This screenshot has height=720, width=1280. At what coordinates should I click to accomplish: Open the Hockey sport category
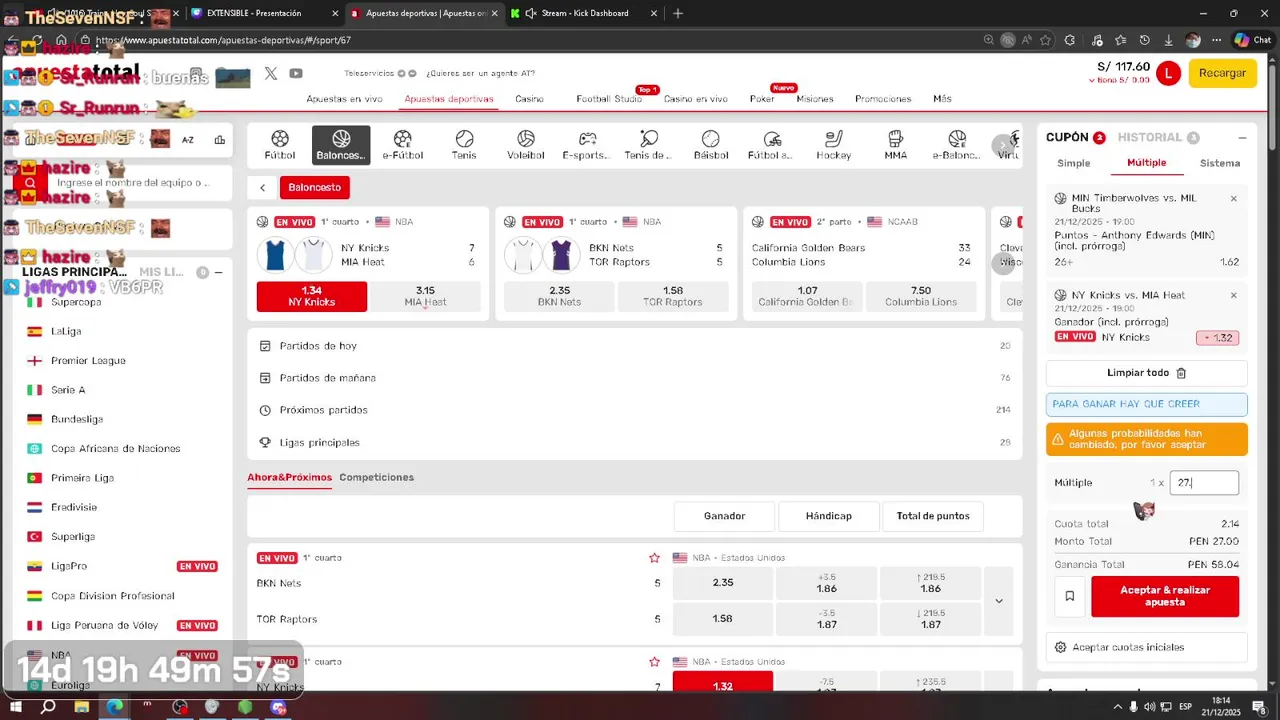pos(834,145)
